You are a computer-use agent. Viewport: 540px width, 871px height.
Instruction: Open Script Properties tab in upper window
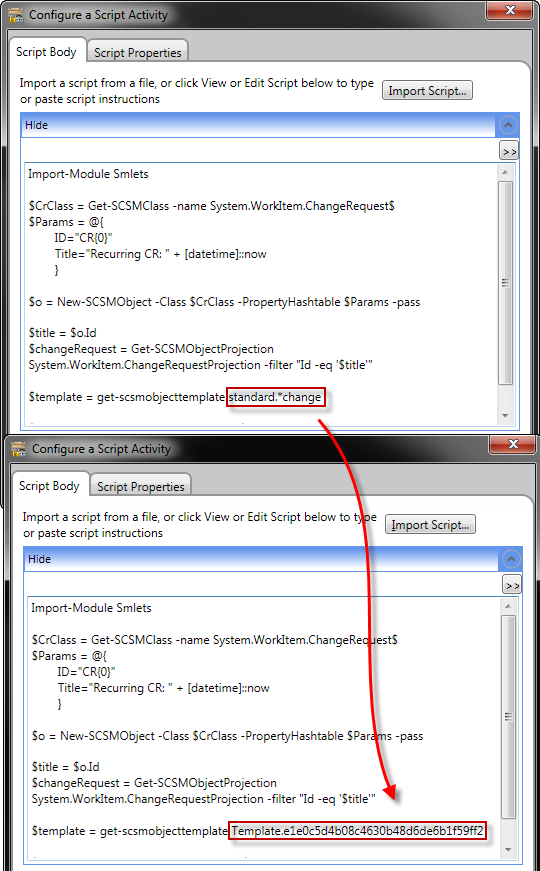(137, 52)
